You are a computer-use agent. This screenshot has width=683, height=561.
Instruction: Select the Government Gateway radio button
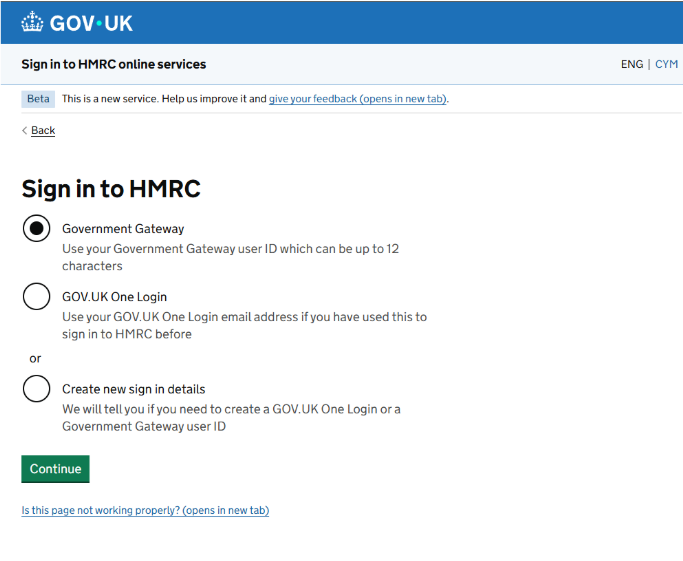(37, 228)
